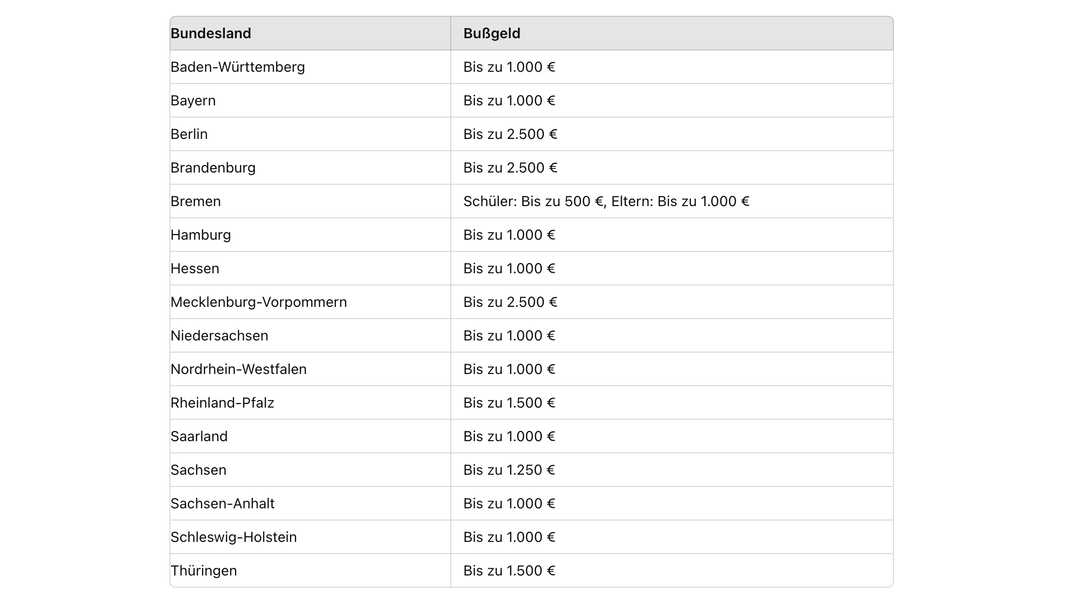Select the Thüringen cell
The height and width of the screenshot is (602, 1070).
click(203, 571)
